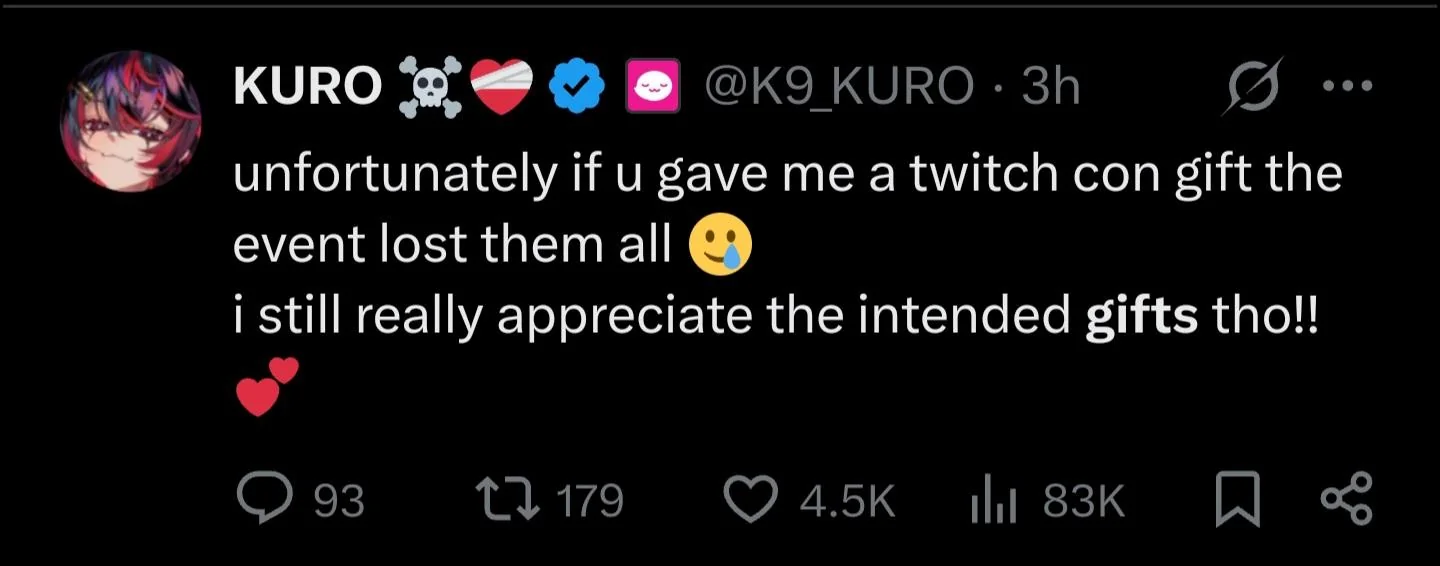This screenshot has height=566, width=1440.
Task: Bookmark this KURO tweet
Action: (x=1237, y=501)
